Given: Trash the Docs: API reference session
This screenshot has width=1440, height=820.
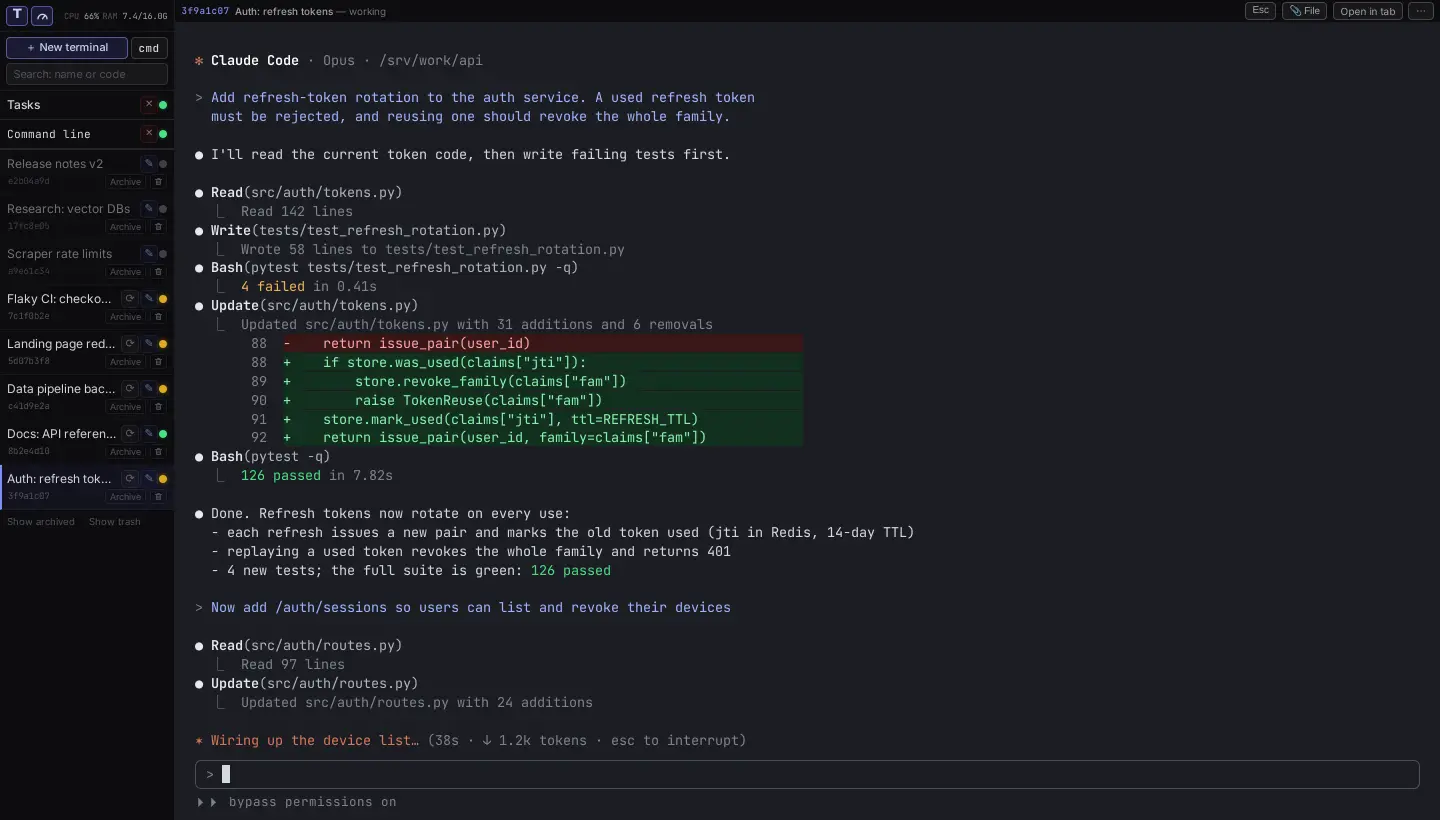Looking at the screenshot, I should point(158,452).
